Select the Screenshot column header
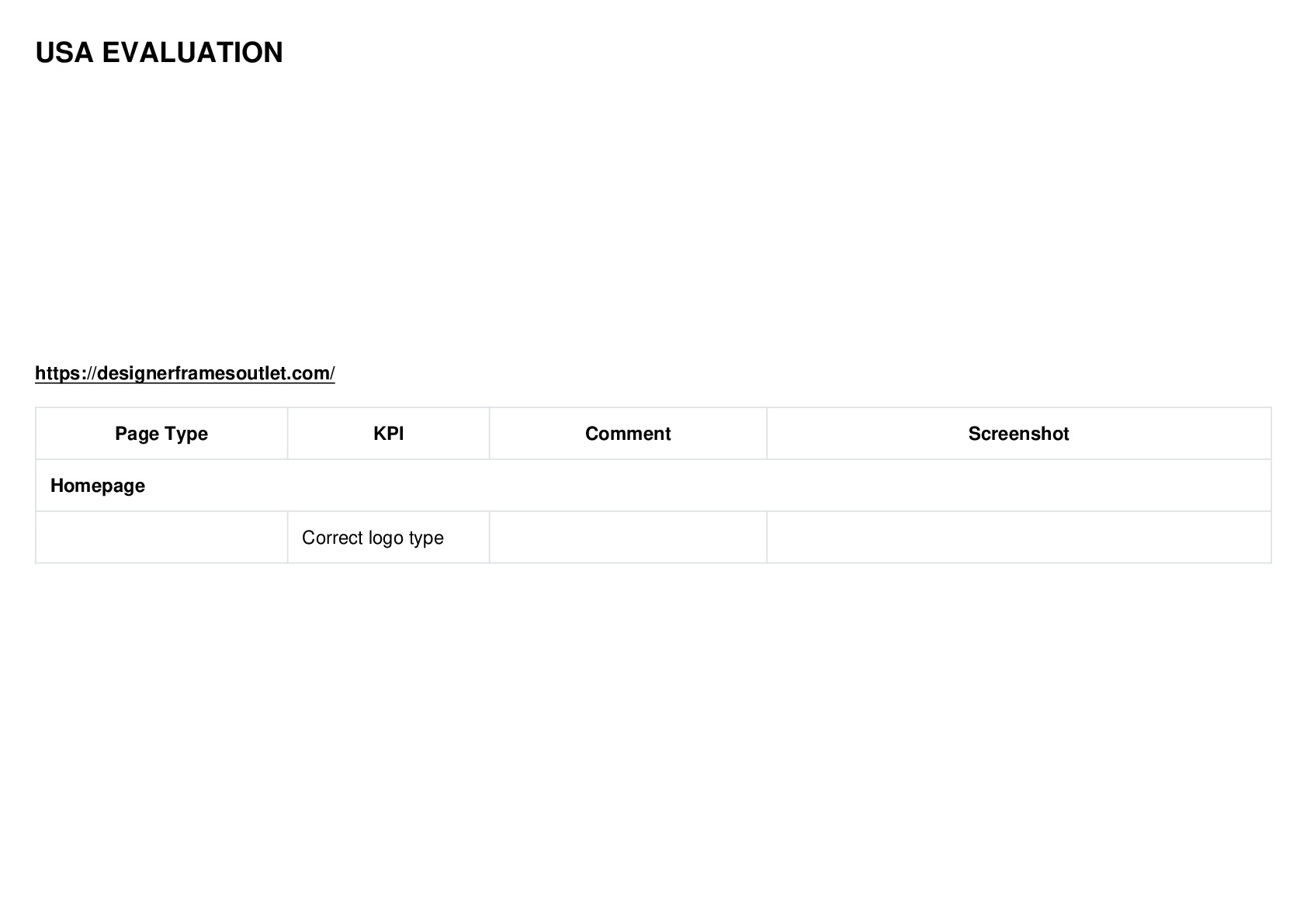This screenshot has width=1307, height=924. coord(1018,434)
